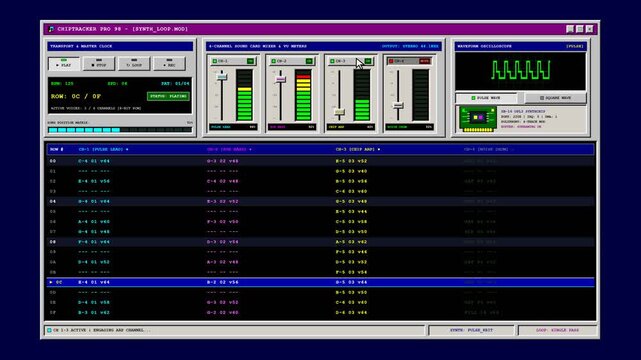
Task: Select the Square Wave tab
Action: tap(555, 98)
